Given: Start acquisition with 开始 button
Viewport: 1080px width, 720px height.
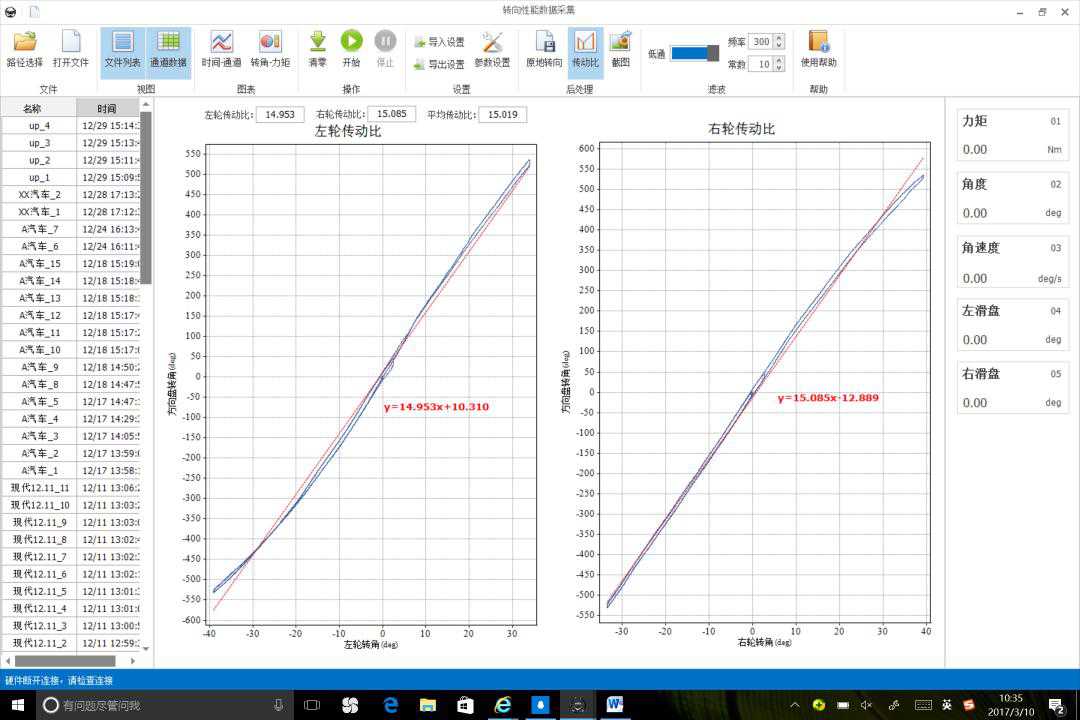Looking at the screenshot, I should 351,42.
